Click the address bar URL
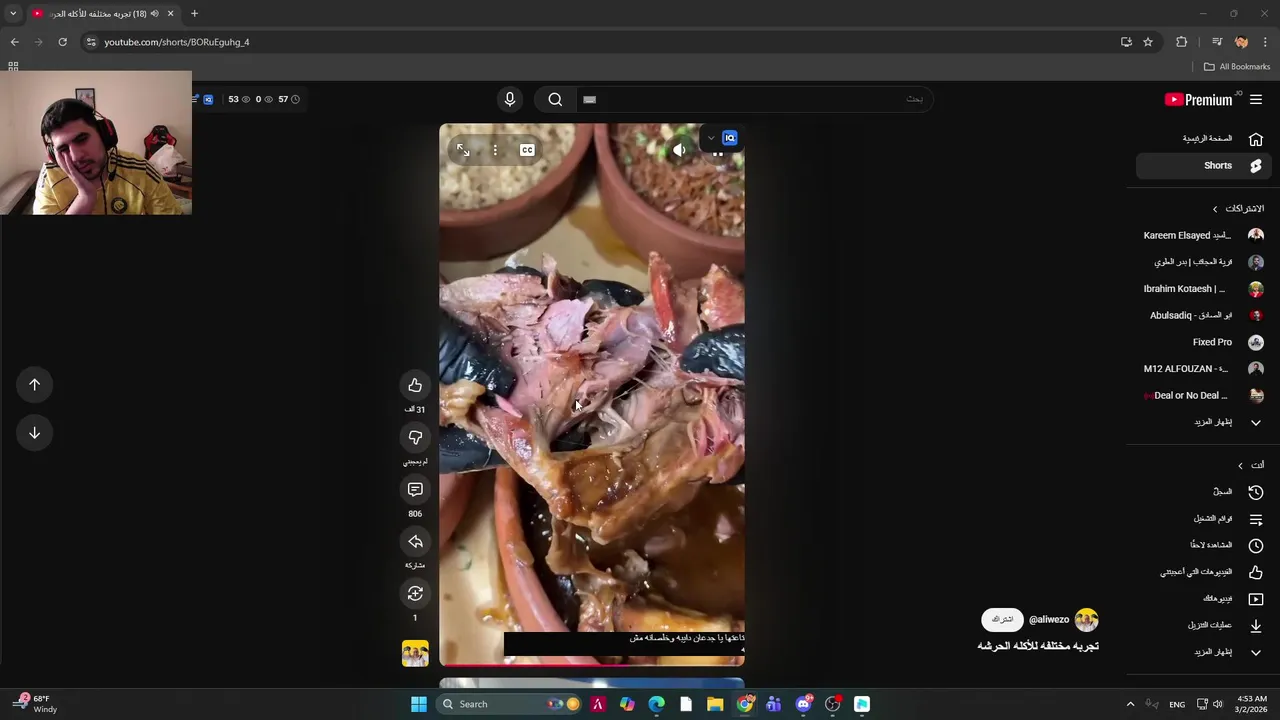Image resolution: width=1280 pixels, height=720 pixels. coord(177,42)
